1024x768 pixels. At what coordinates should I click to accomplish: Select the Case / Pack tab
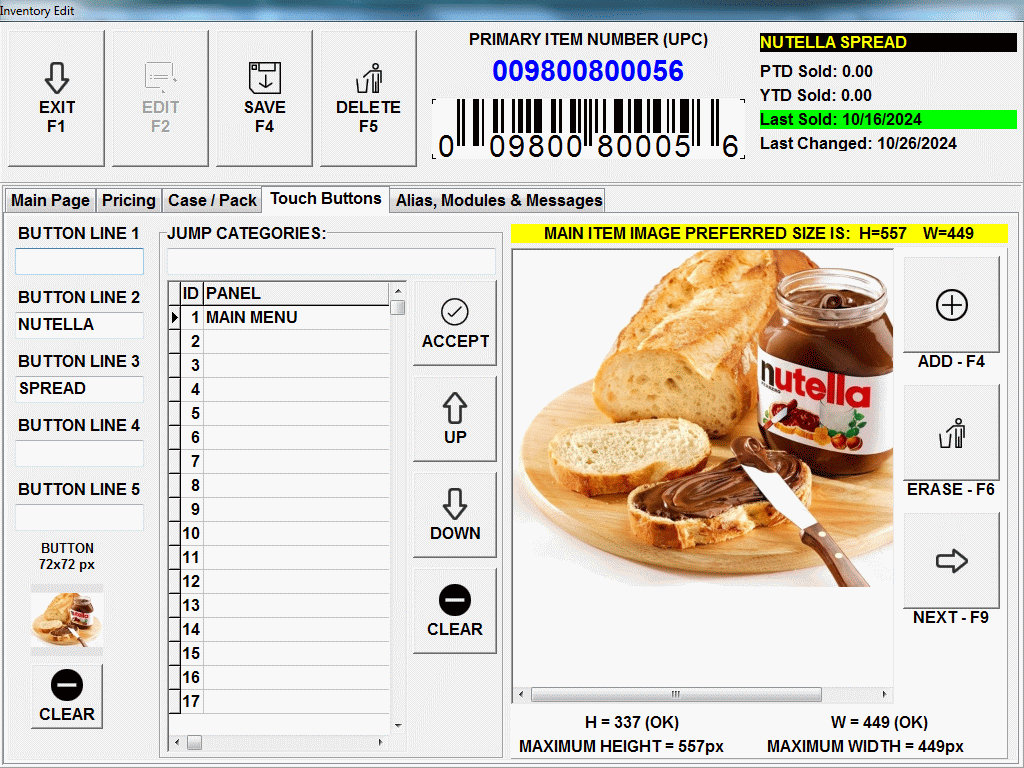click(x=212, y=200)
